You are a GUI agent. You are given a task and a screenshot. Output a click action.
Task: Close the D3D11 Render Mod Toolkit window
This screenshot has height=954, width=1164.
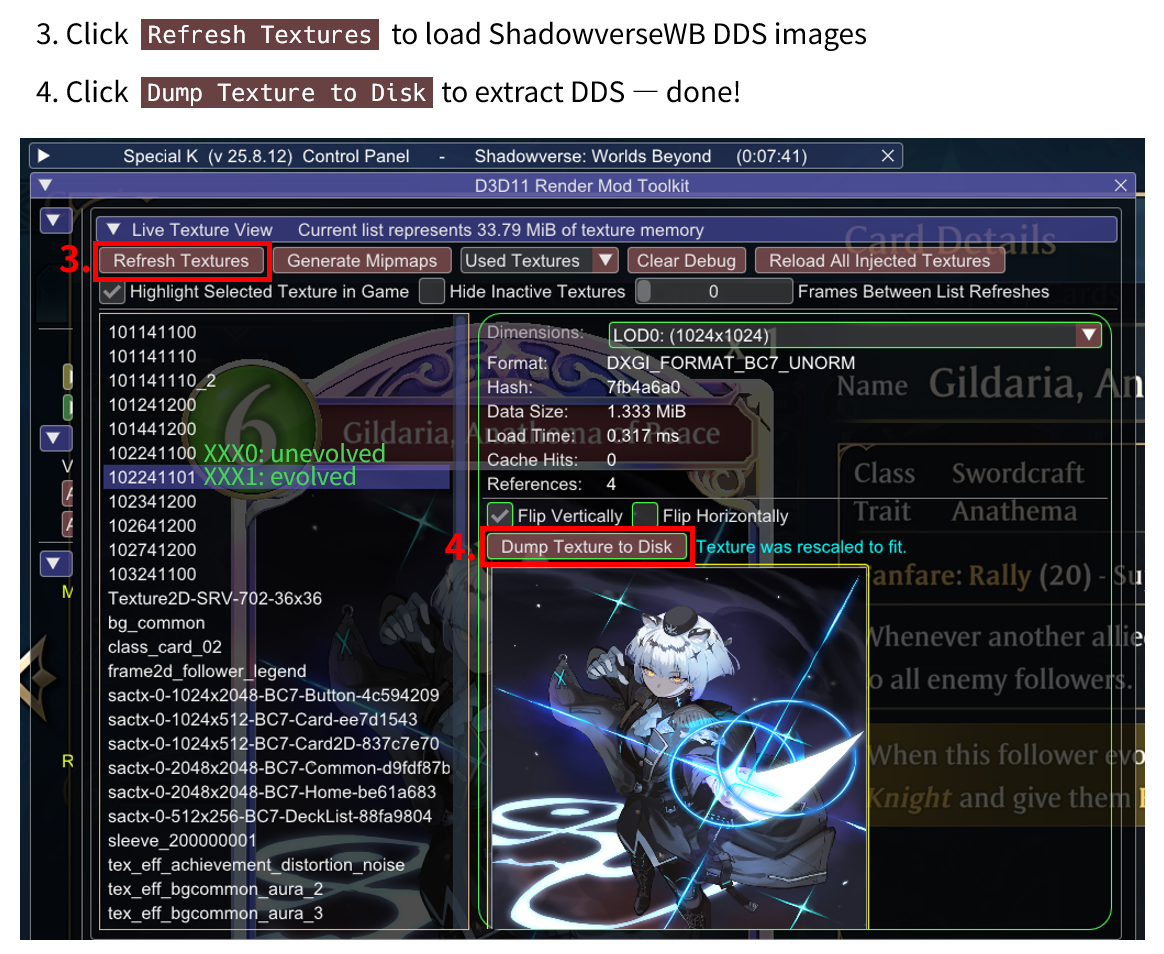pos(1120,186)
